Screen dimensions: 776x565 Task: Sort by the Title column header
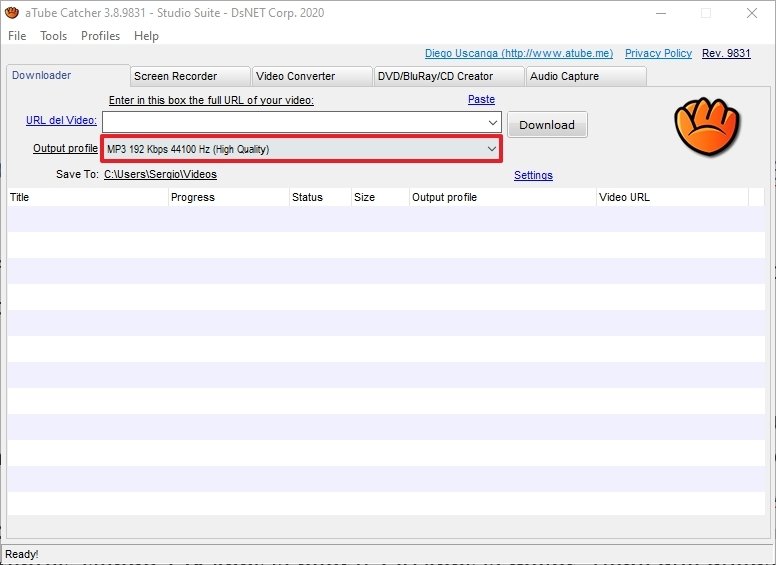[x=88, y=197]
